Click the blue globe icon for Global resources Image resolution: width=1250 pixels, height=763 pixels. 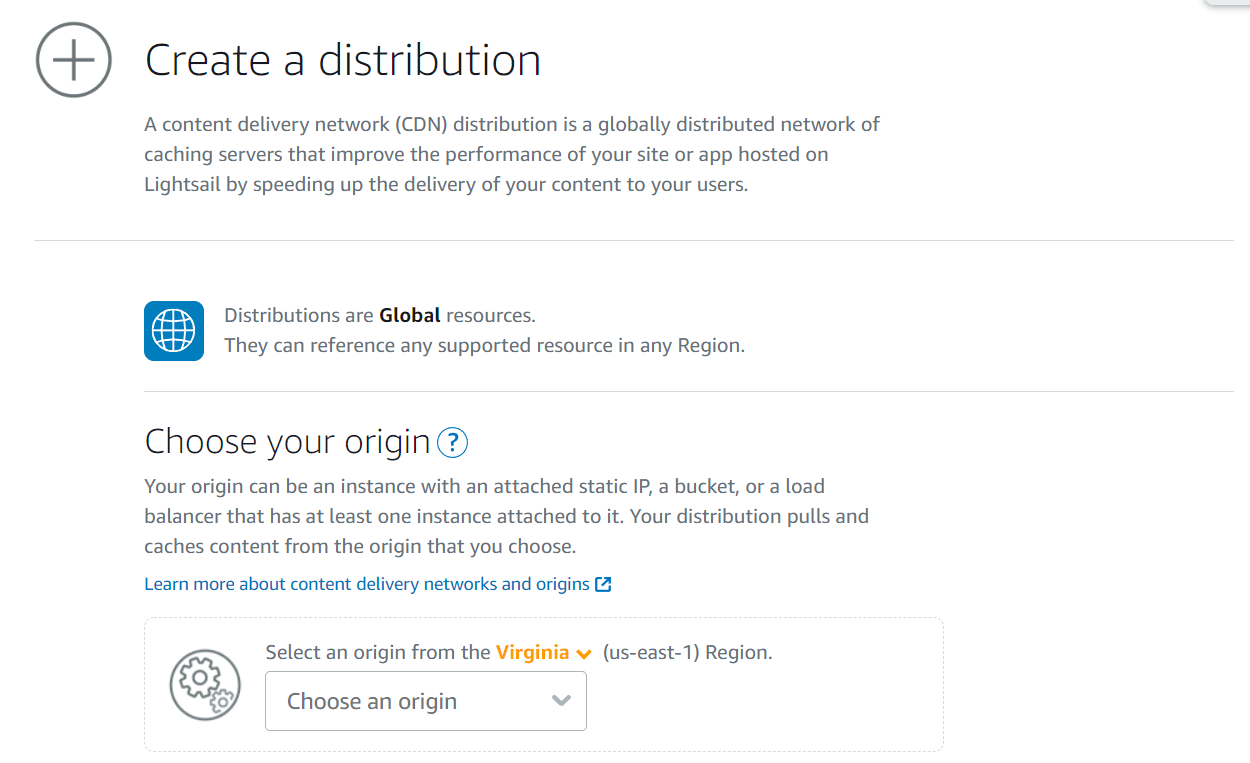coord(173,329)
